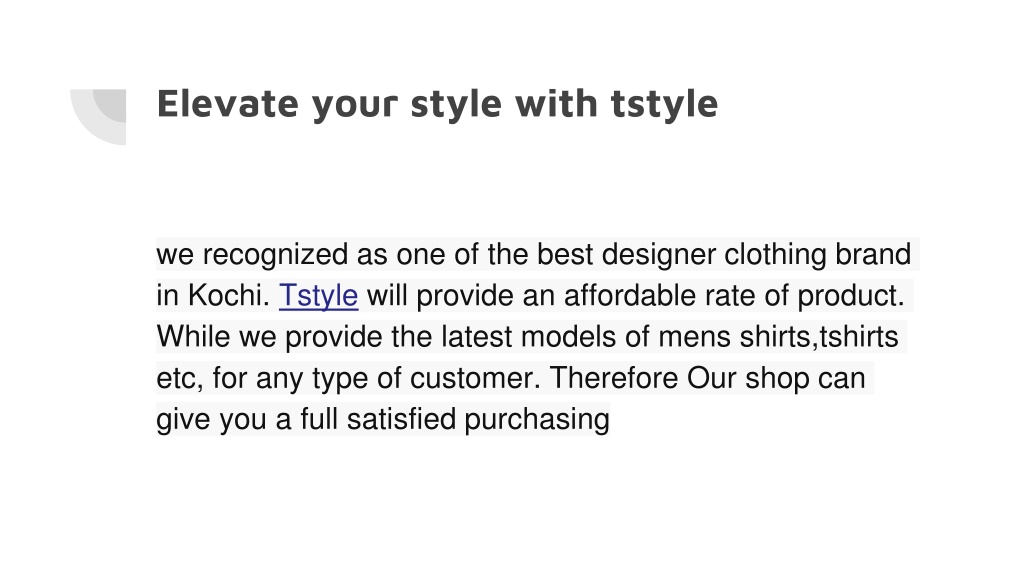The width and height of the screenshot is (1024, 576).
Task: Click the word 'While' starting the third line
Action: click(193, 337)
